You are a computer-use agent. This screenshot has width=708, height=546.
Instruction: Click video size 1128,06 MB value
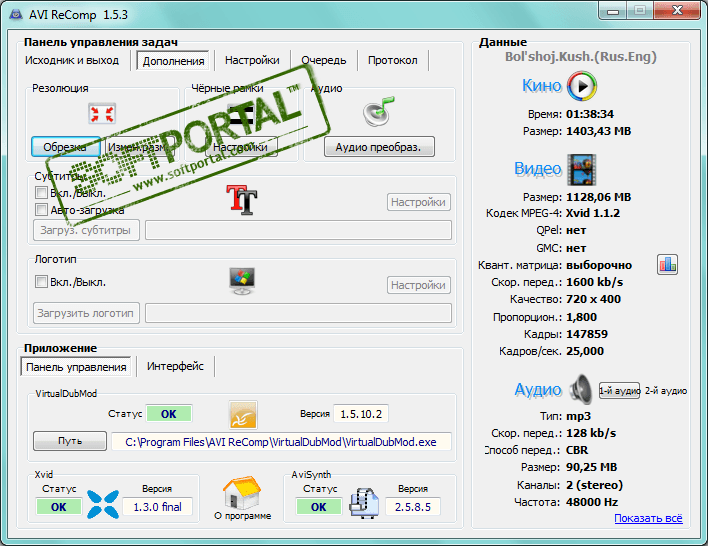[x=599, y=197]
